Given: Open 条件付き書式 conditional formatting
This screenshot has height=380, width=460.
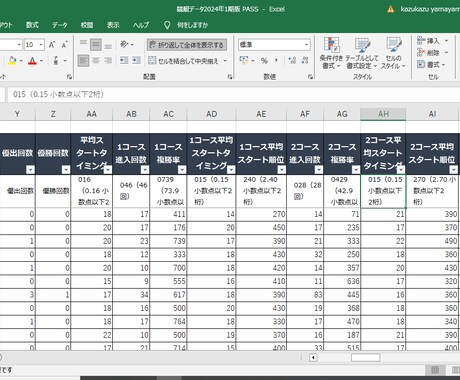Looking at the screenshot, I should (331, 53).
